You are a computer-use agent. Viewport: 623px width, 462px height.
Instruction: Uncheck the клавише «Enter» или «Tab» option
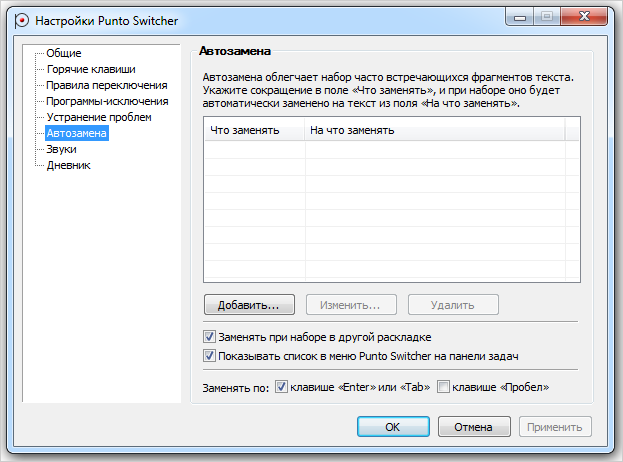(x=281, y=387)
